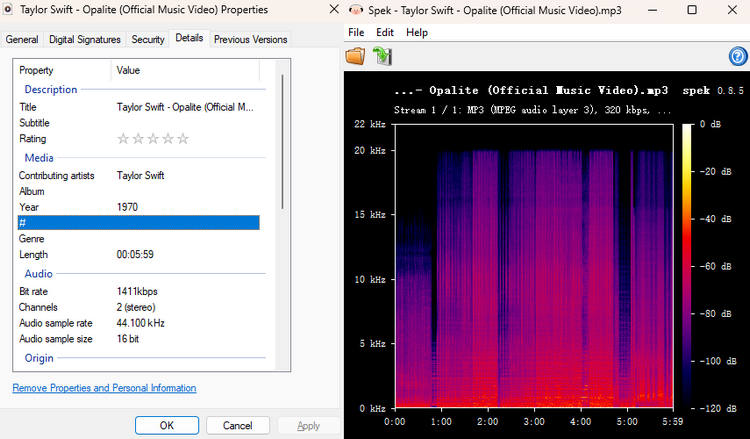Open the Help menu in Spek
The width and height of the screenshot is (750, 439).
(x=417, y=33)
